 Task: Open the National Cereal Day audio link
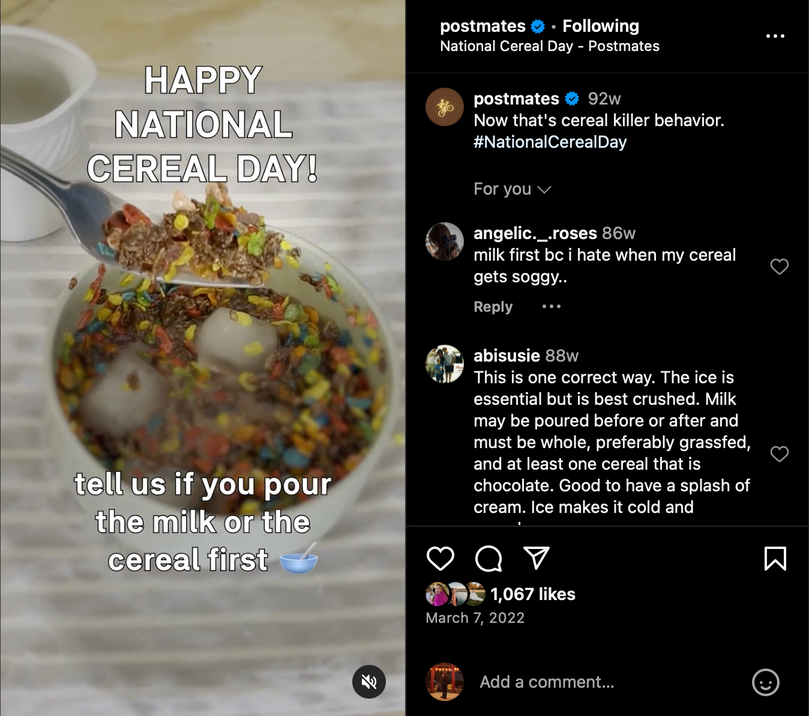click(549, 46)
